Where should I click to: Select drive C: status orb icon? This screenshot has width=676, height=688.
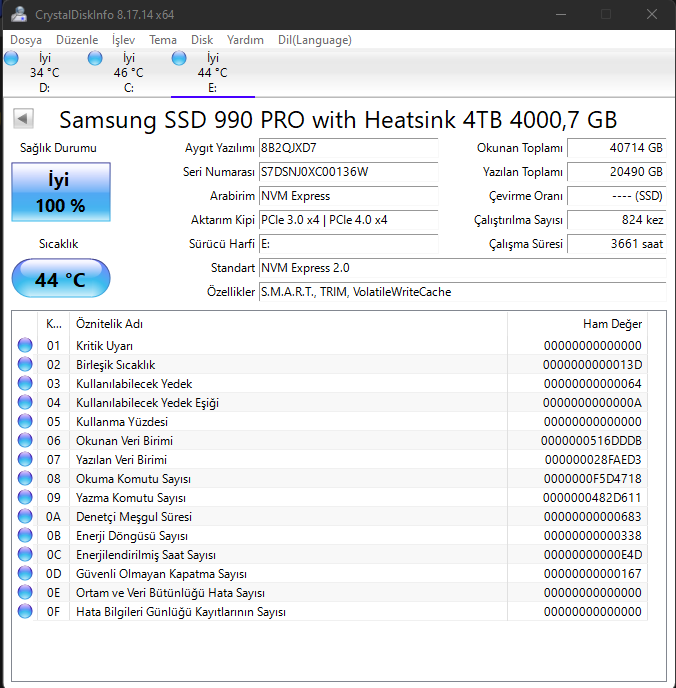click(x=95, y=59)
